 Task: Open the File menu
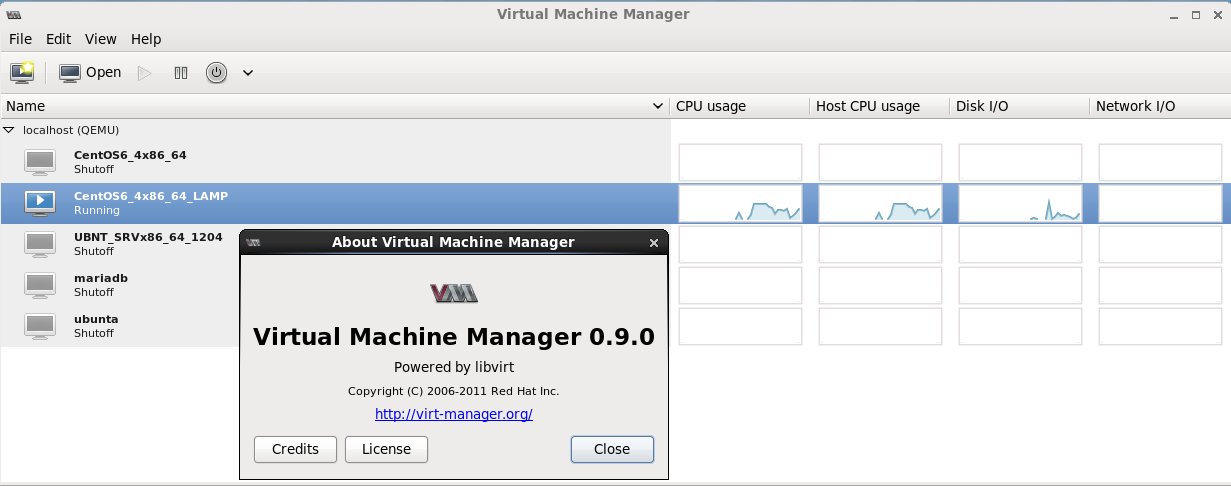(x=20, y=39)
